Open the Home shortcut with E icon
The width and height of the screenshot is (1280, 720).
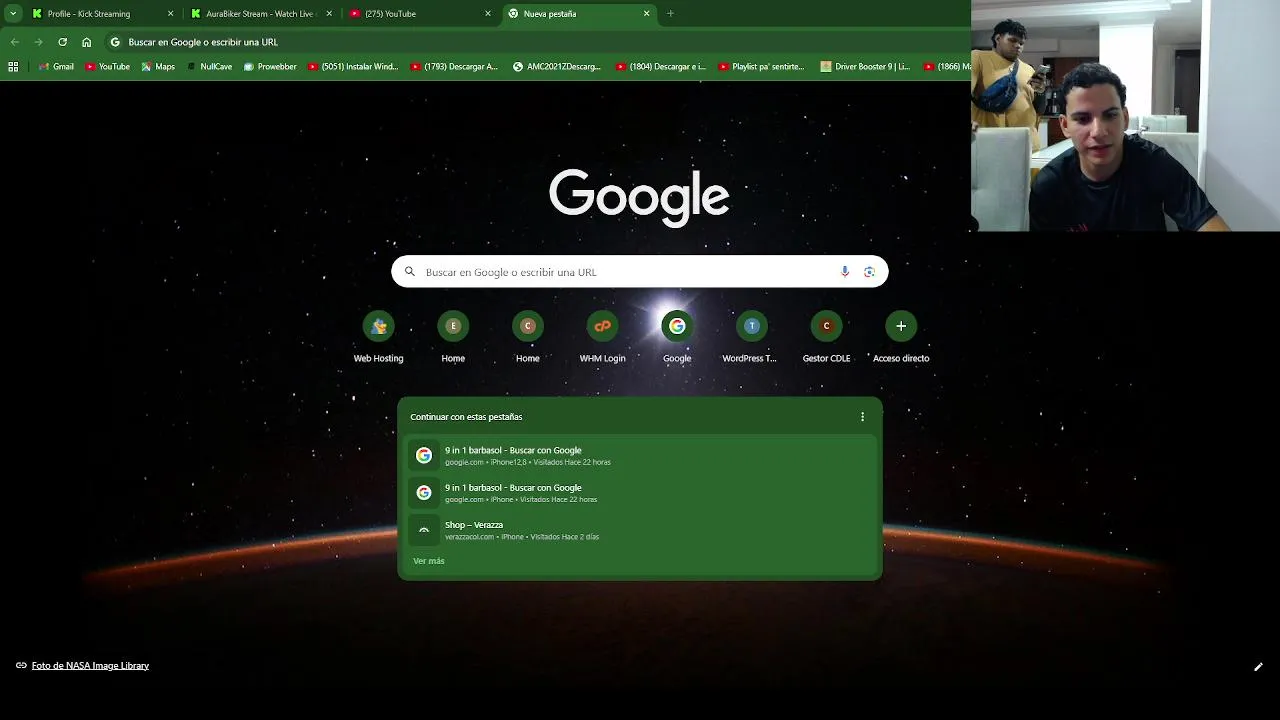click(x=453, y=337)
